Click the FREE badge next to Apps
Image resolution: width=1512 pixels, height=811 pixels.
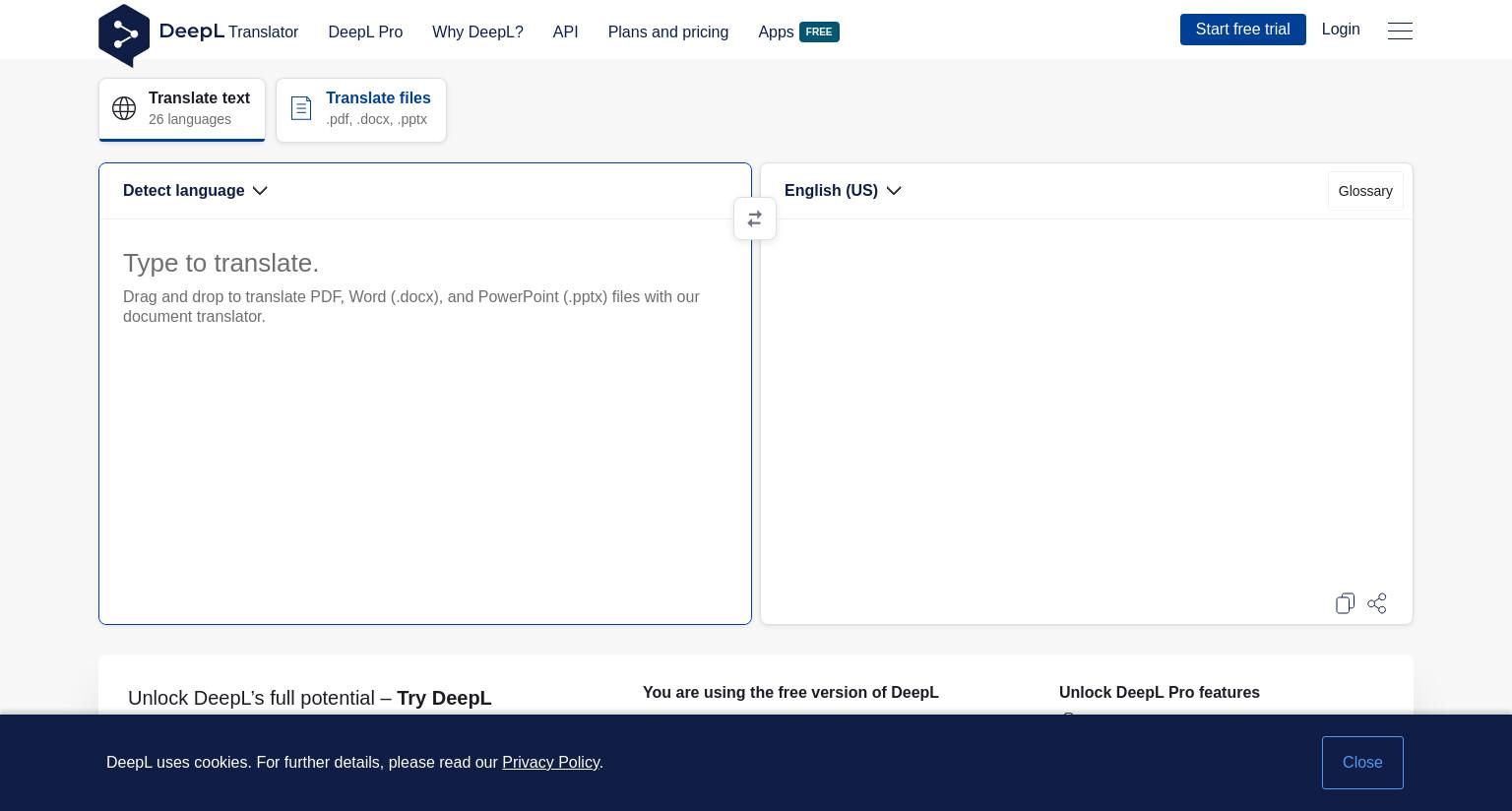tap(819, 31)
